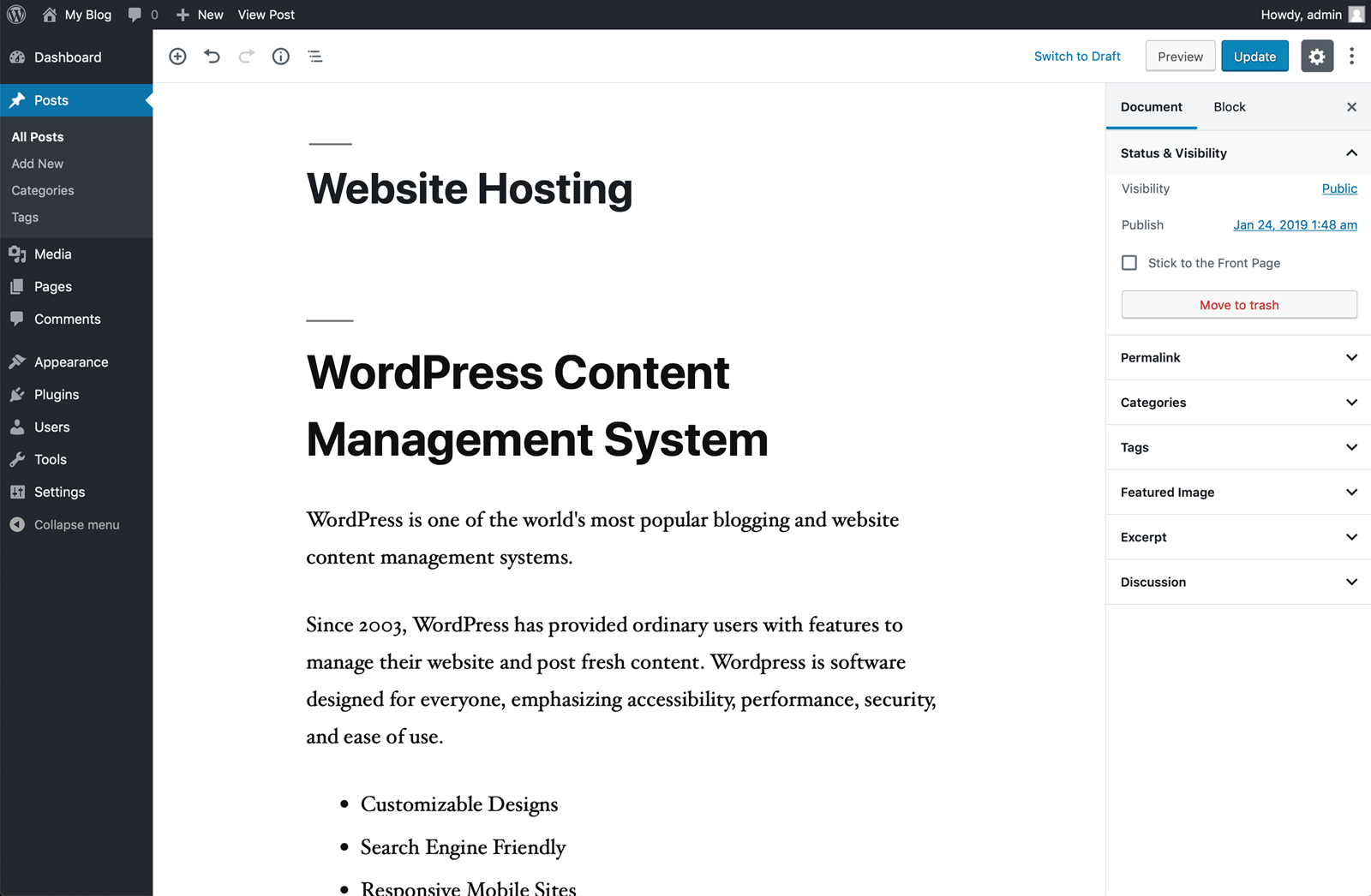Check Stick to the Front Page

click(x=1129, y=263)
